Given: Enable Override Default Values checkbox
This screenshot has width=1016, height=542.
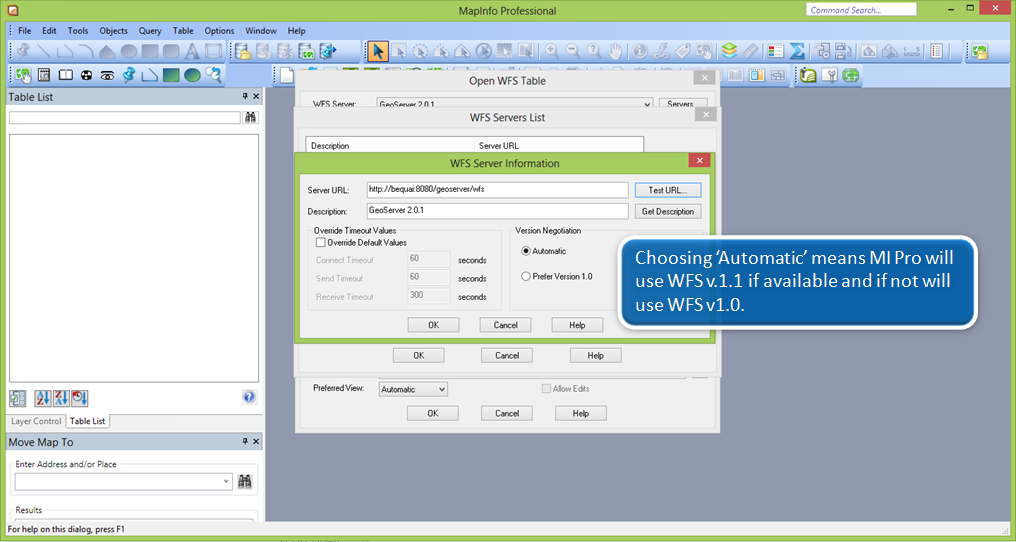Looking at the screenshot, I should [320, 242].
